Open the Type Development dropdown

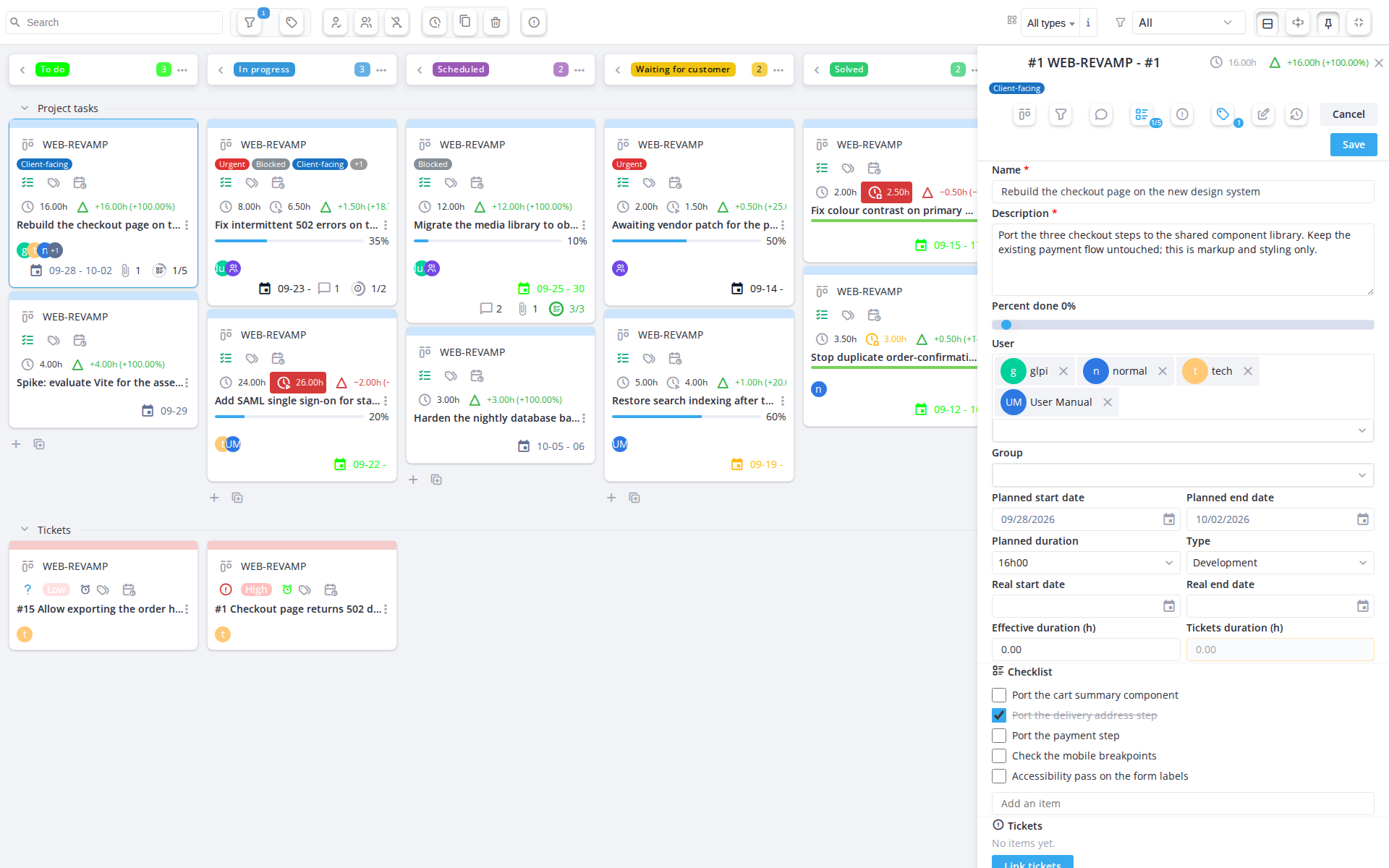click(x=1280, y=563)
